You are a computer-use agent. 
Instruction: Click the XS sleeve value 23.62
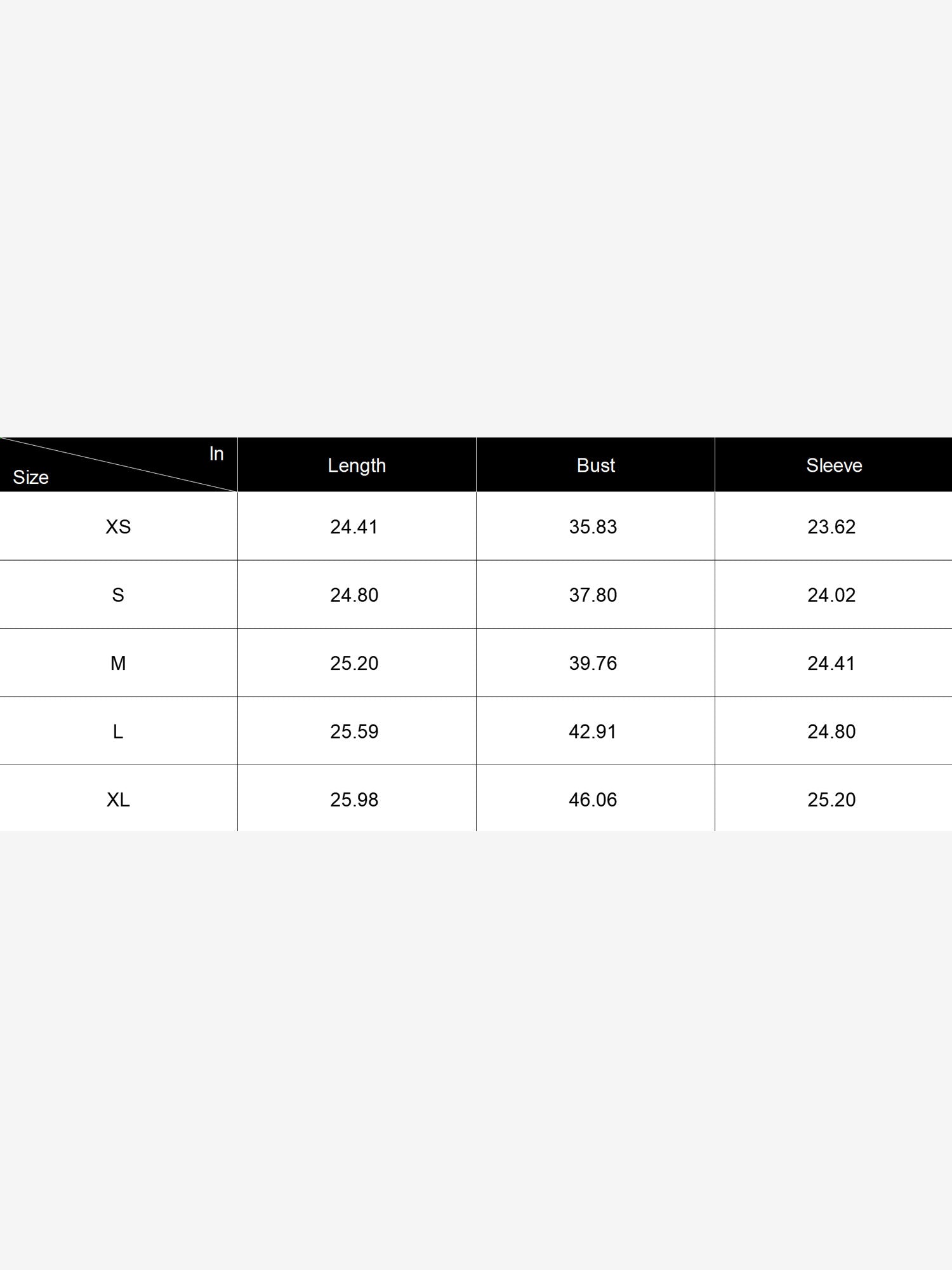click(831, 527)
